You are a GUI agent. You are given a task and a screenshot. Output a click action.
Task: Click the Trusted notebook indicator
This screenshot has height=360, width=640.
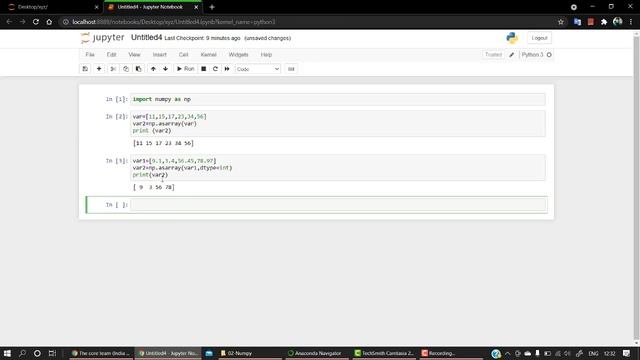pyautogui.click(x=493, y=55)
